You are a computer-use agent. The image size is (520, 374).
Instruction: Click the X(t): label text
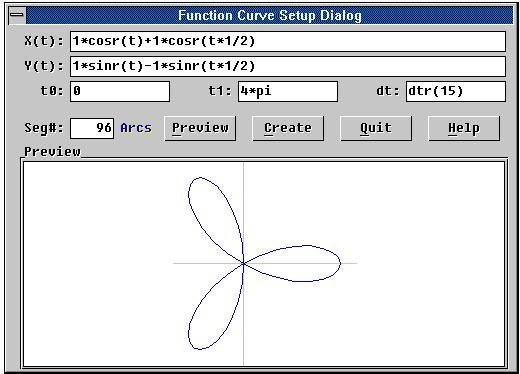pyautogui.click(x=44, y=41)
